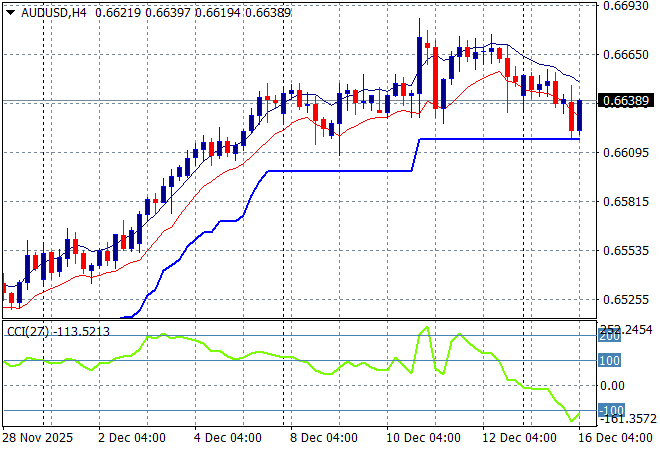Click the 0.66095 price scale label

click(625, 152)
